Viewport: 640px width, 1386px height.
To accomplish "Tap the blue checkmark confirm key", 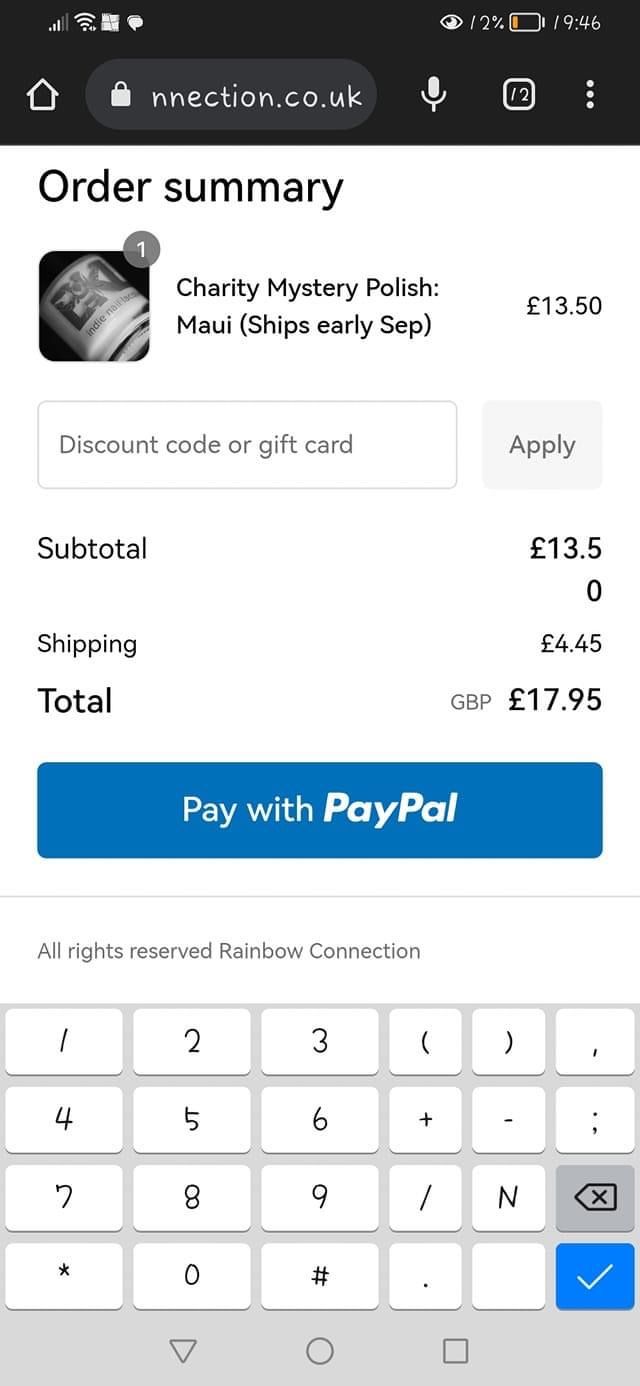I will click(594, 1275).
